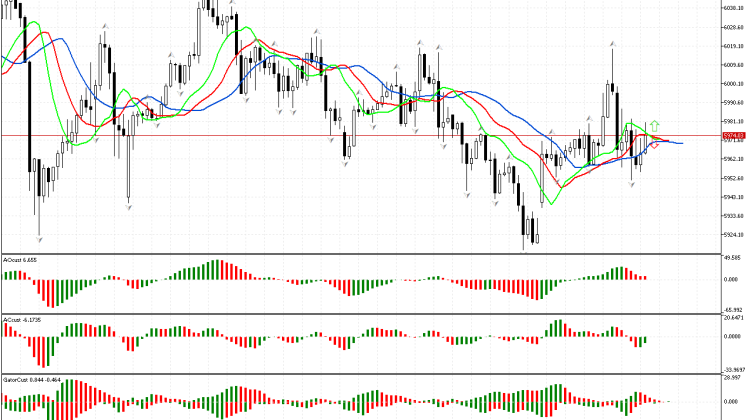752x420 pixels.
Task: Click the red current price tag 5974.03
Action: click(x=734, y=135)
